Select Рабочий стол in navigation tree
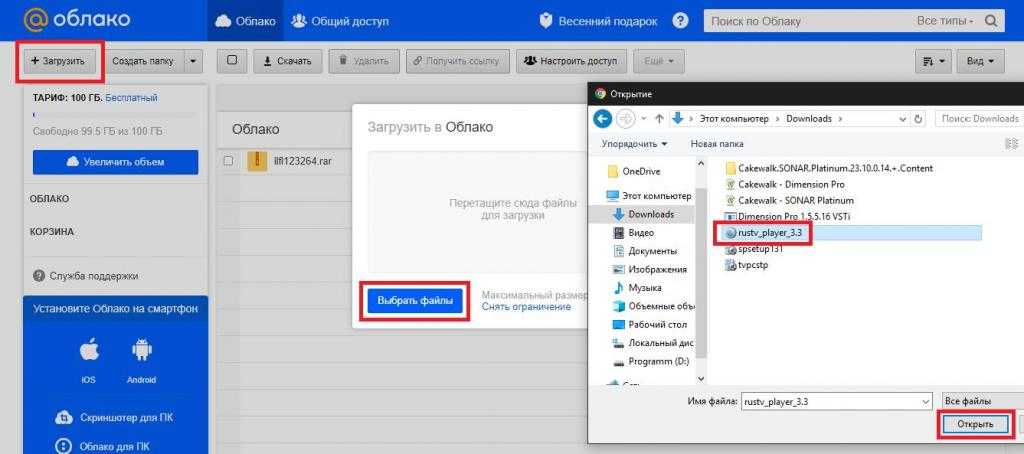Image resolution: width=1024 pixels, height=454 pixels. click(650, 324)
